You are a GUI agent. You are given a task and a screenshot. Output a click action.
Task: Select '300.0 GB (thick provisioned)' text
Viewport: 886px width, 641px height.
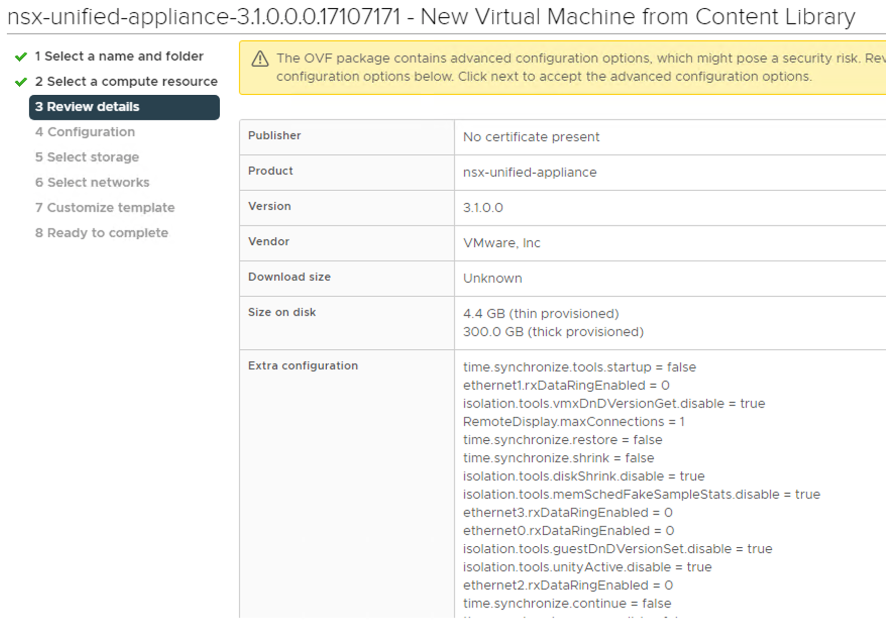pos(553,332)
